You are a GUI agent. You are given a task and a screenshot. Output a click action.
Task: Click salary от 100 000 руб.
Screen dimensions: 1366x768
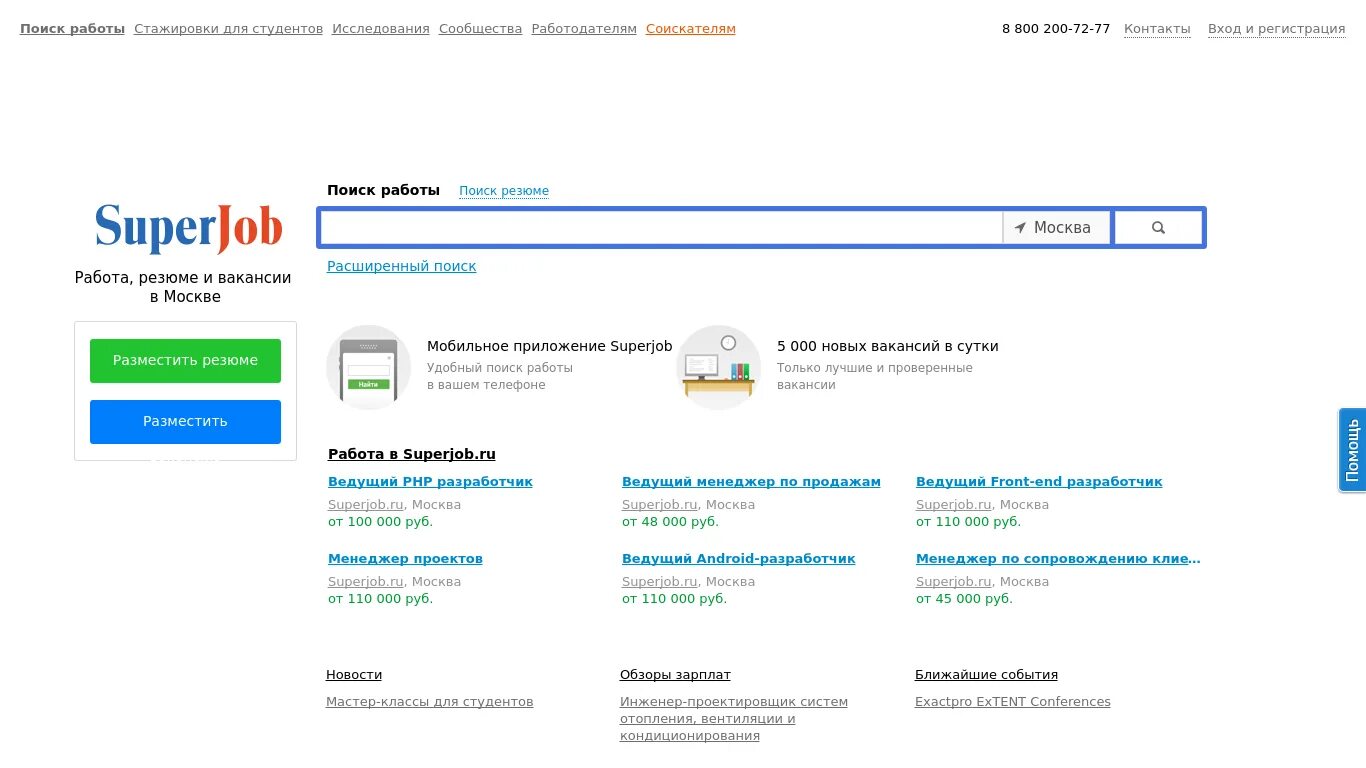click(x=380, y=522)
